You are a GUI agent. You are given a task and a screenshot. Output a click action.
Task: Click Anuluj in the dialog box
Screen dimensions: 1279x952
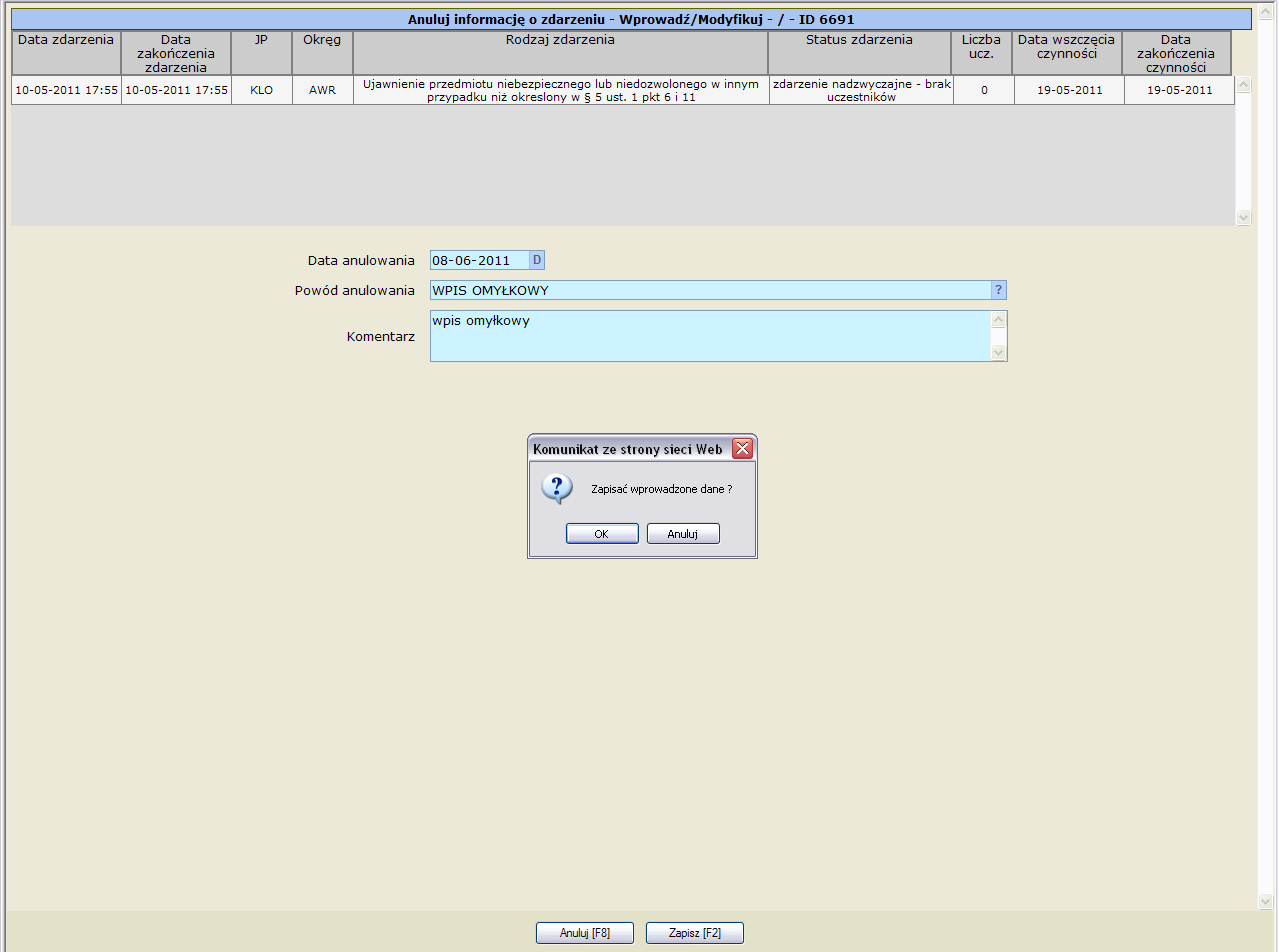point(683,534)
